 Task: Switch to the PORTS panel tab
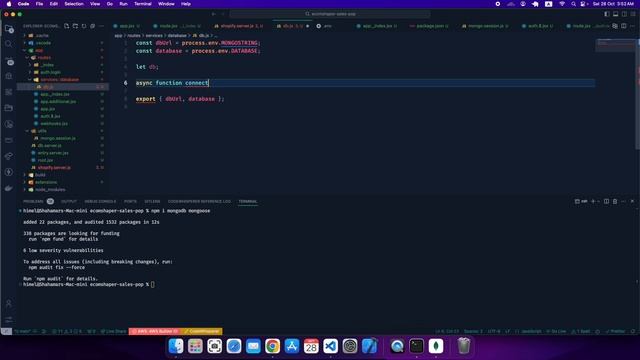point(130,201)
